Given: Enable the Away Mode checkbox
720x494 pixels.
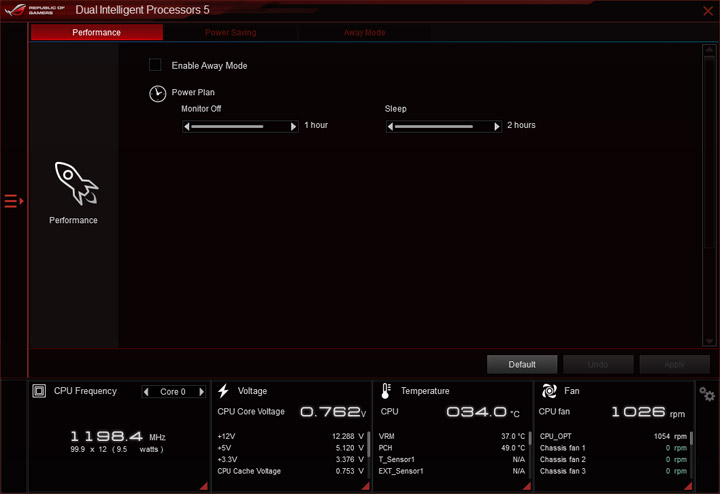Looking at the screenshot, I should coord(155,65).
